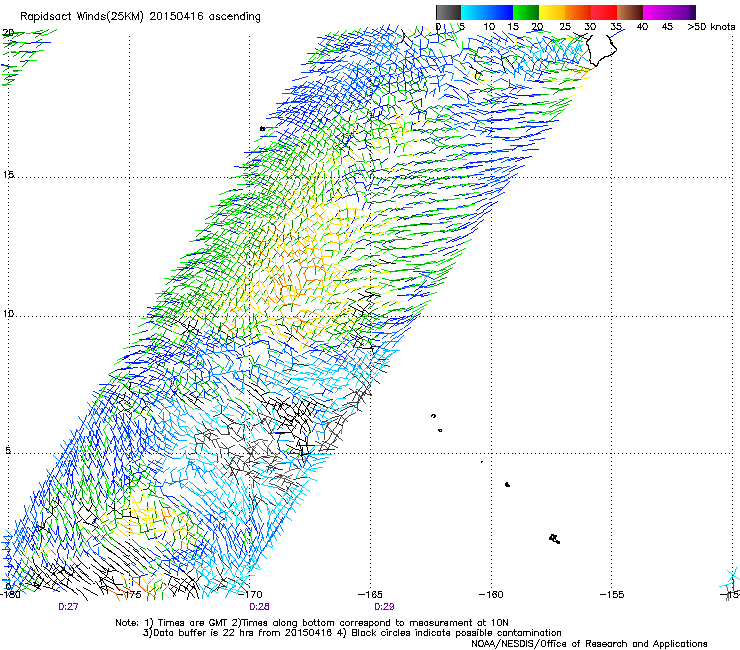Click the small island marker near 17N 170W

tap(262, 128)
